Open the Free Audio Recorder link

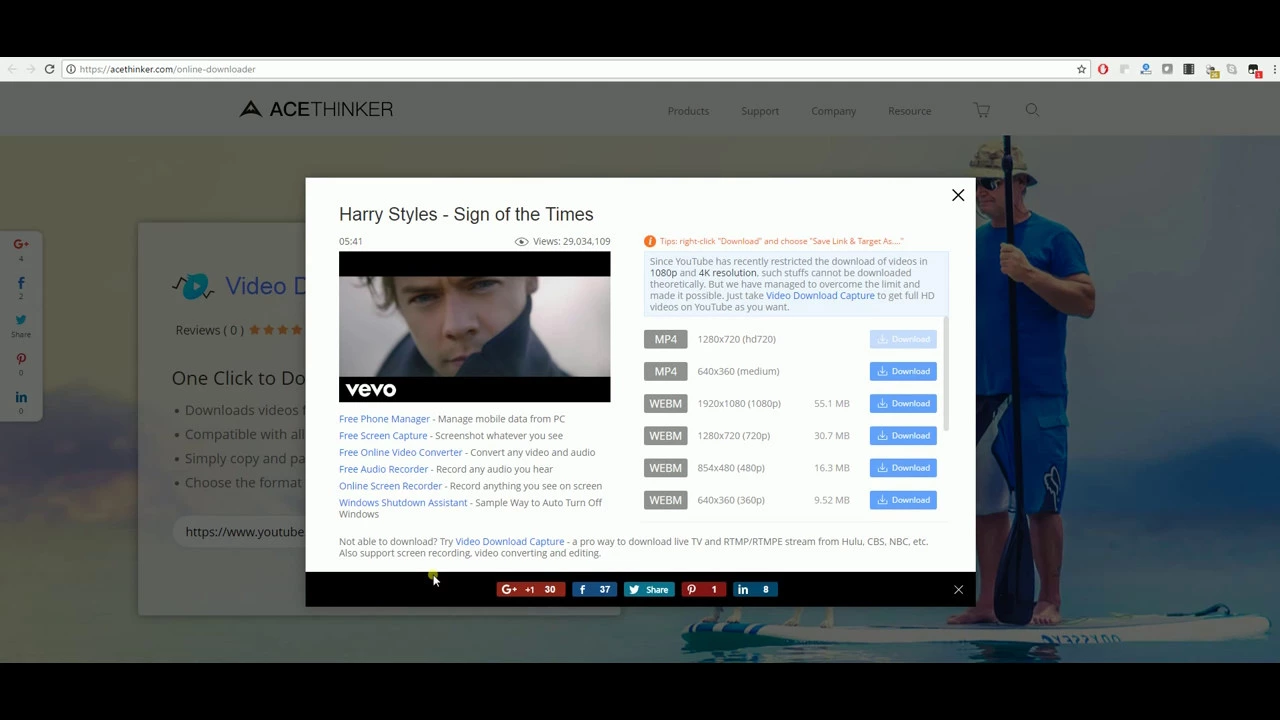pyautogui.click(x=383, y=469)
